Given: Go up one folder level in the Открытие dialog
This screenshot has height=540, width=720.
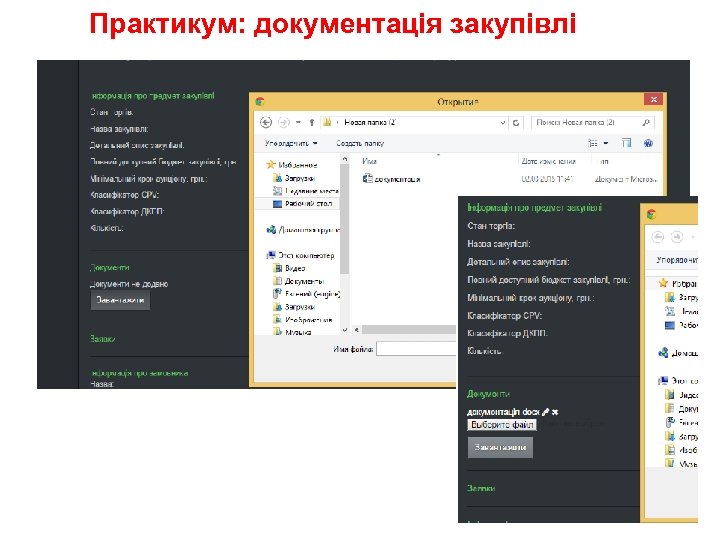Looking at the screenshot, I should (312, 123).
